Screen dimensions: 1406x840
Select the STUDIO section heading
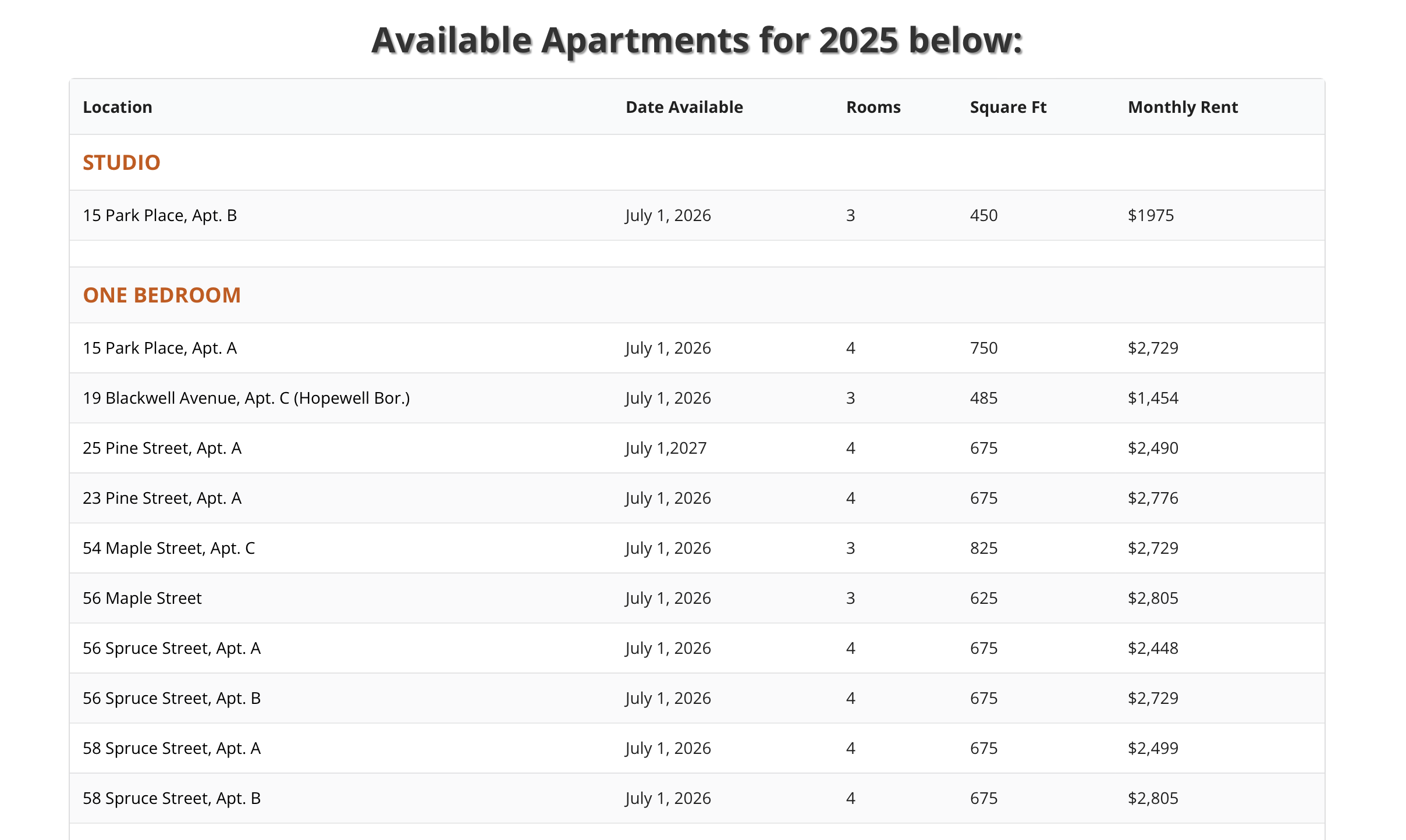coord(121,162)
